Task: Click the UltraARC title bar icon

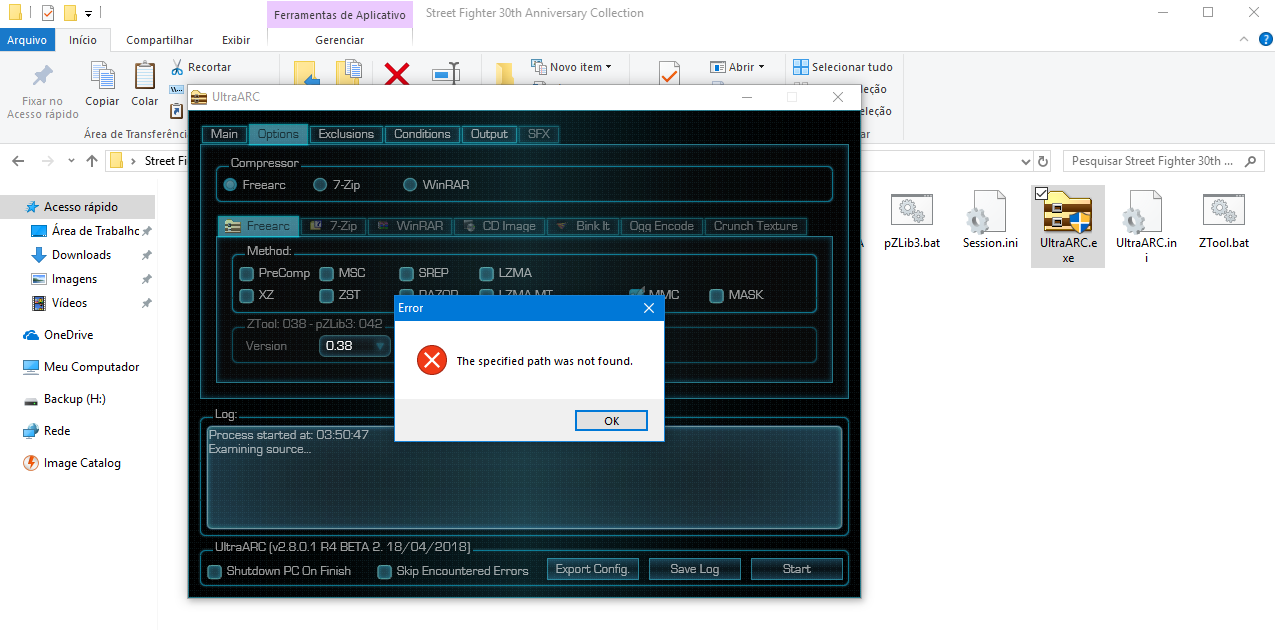Action: click(199, 97)
